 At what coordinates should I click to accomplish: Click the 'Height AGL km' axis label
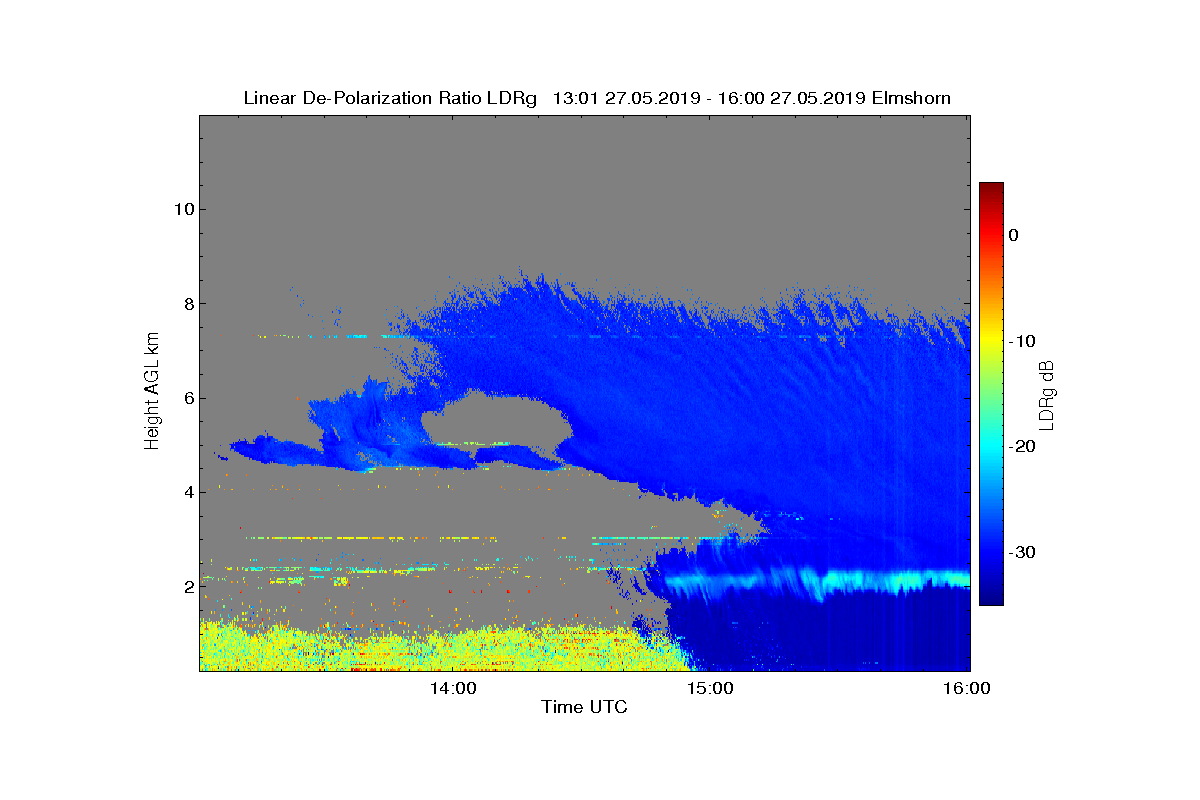[152, 393]
